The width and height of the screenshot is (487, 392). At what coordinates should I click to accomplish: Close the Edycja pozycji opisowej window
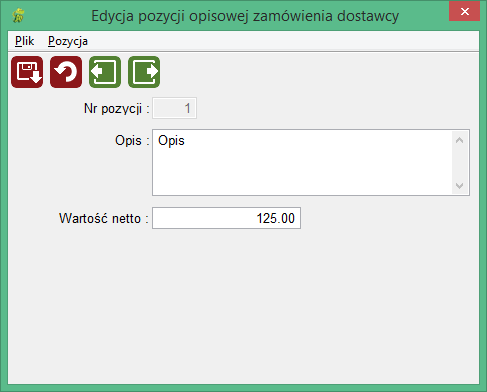click(465, 12)
